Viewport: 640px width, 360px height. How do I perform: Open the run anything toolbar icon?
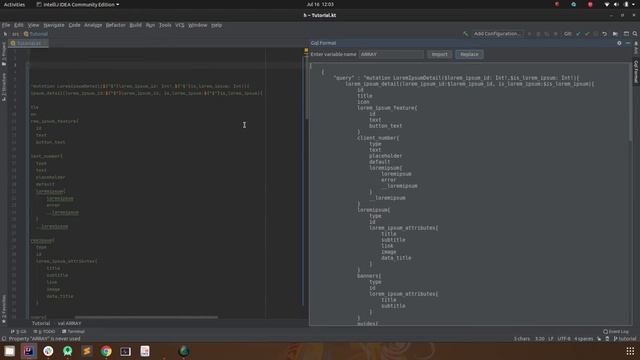615,34
